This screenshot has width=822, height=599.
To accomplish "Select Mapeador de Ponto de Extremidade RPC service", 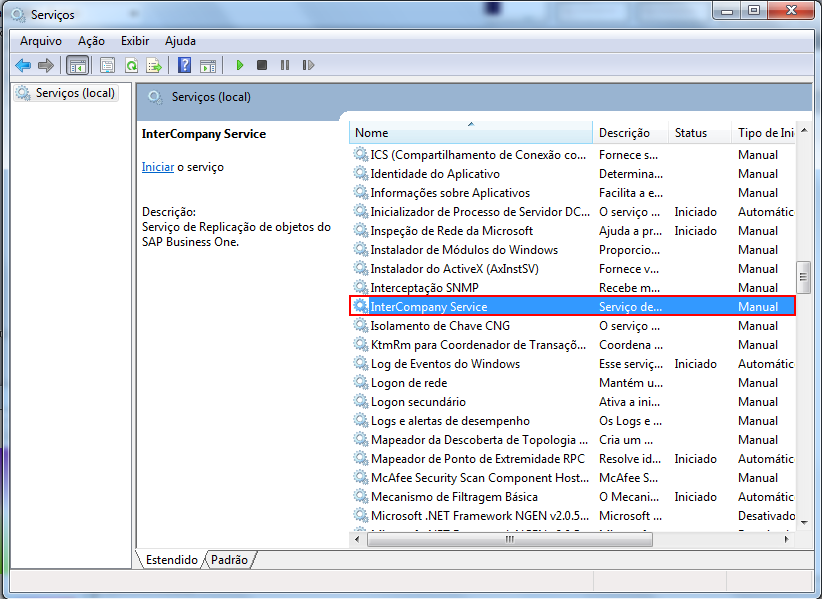I will click(572, 458).
